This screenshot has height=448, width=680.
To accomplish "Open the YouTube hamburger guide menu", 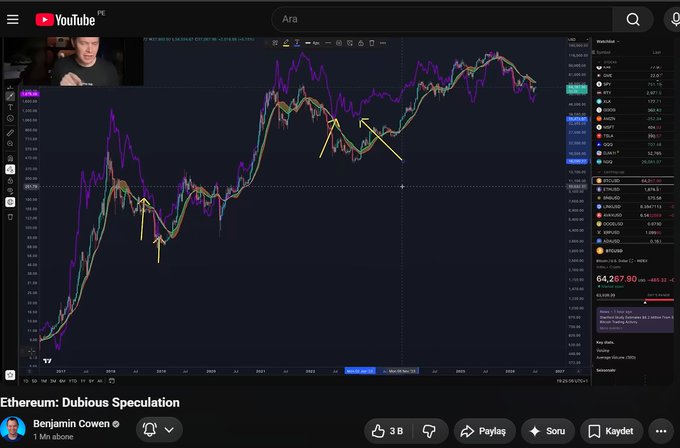I will click(x=13, y=20).
